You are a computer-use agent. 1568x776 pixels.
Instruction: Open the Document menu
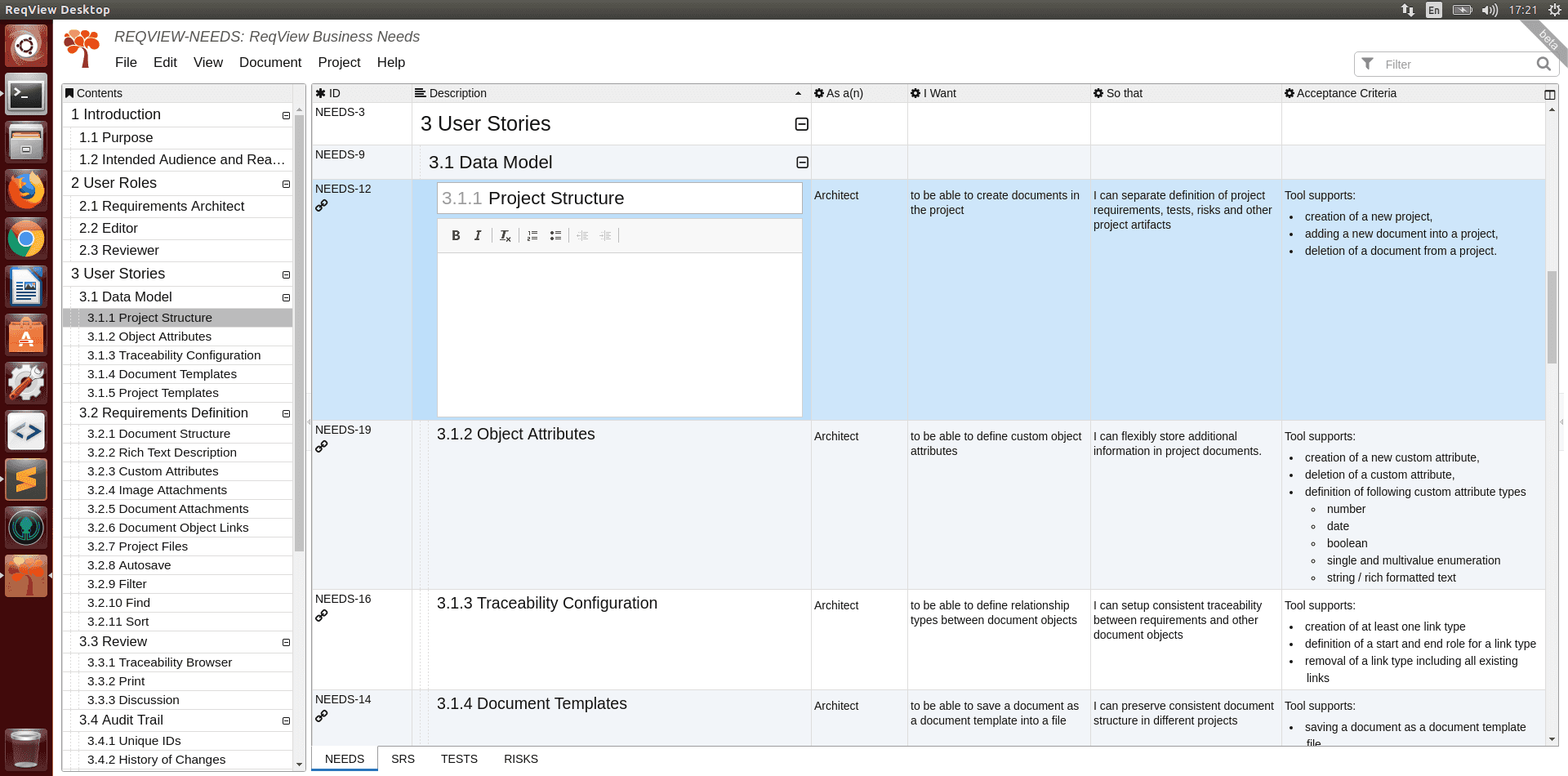[270, 62]
